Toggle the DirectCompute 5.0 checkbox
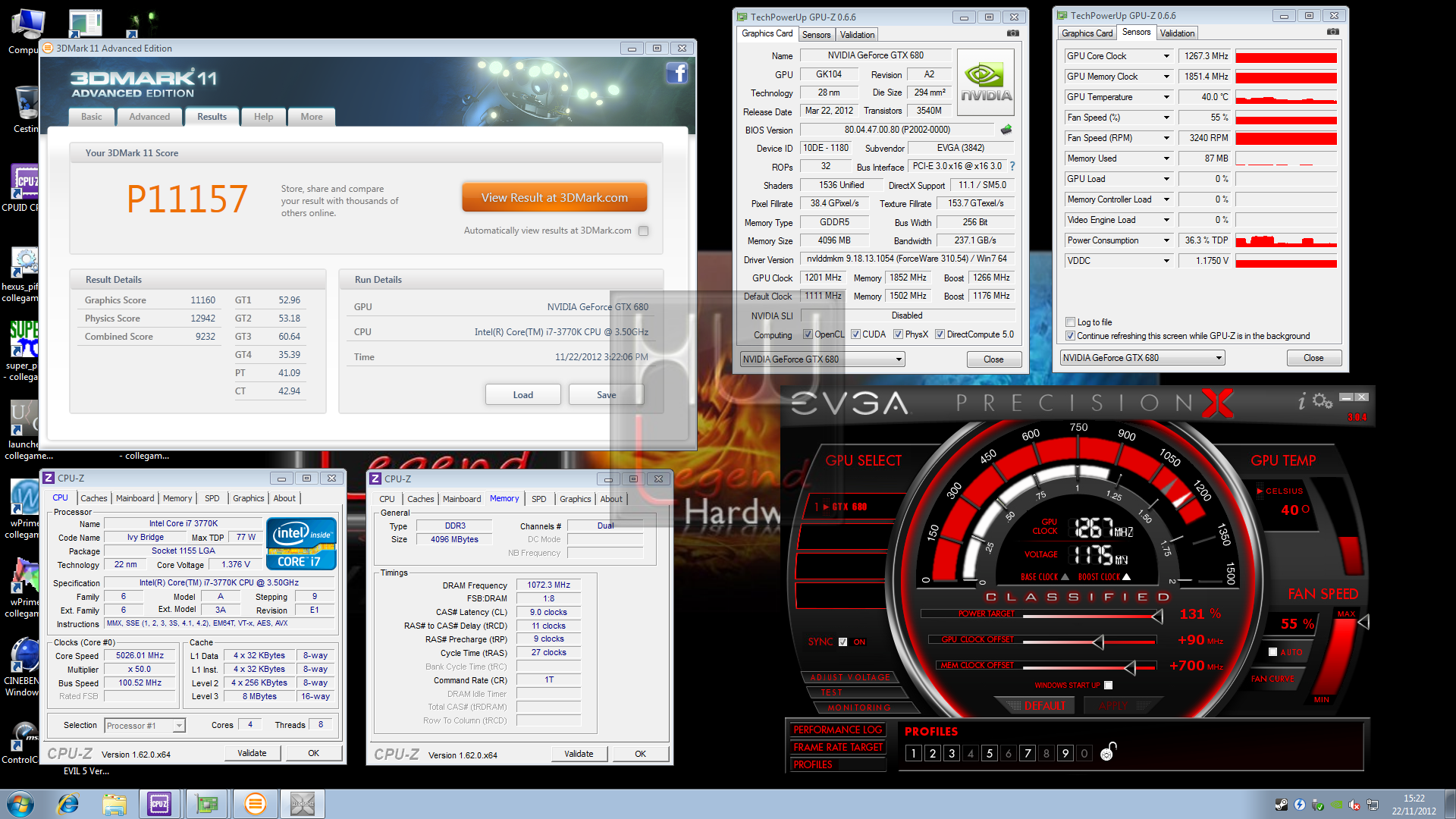This screenshot has width=1456, height=819. coord(940,334)
